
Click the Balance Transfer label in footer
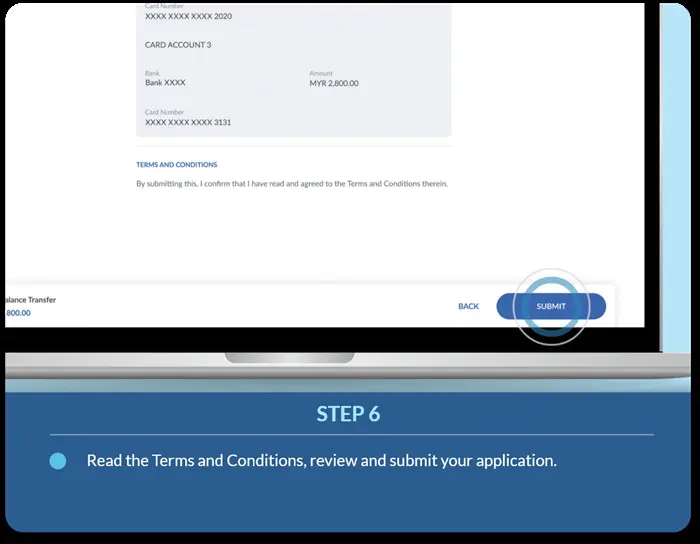30,299
